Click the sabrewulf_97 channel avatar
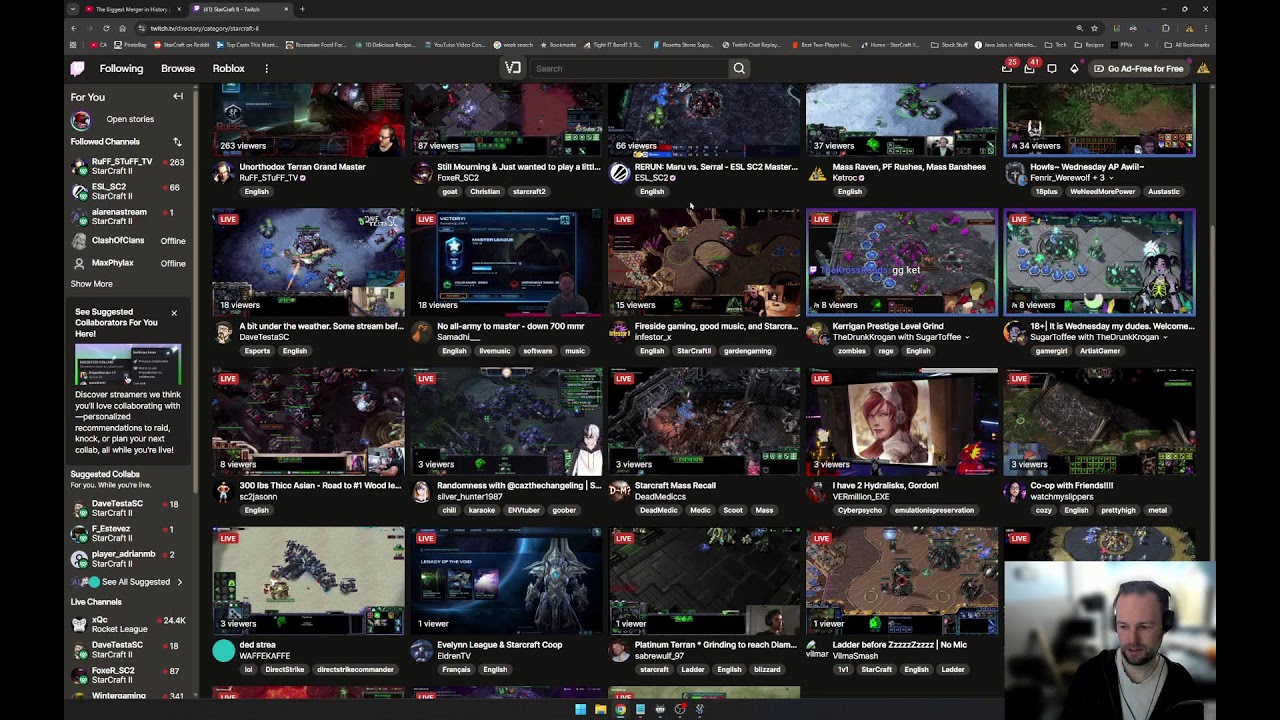 [619, 651]
